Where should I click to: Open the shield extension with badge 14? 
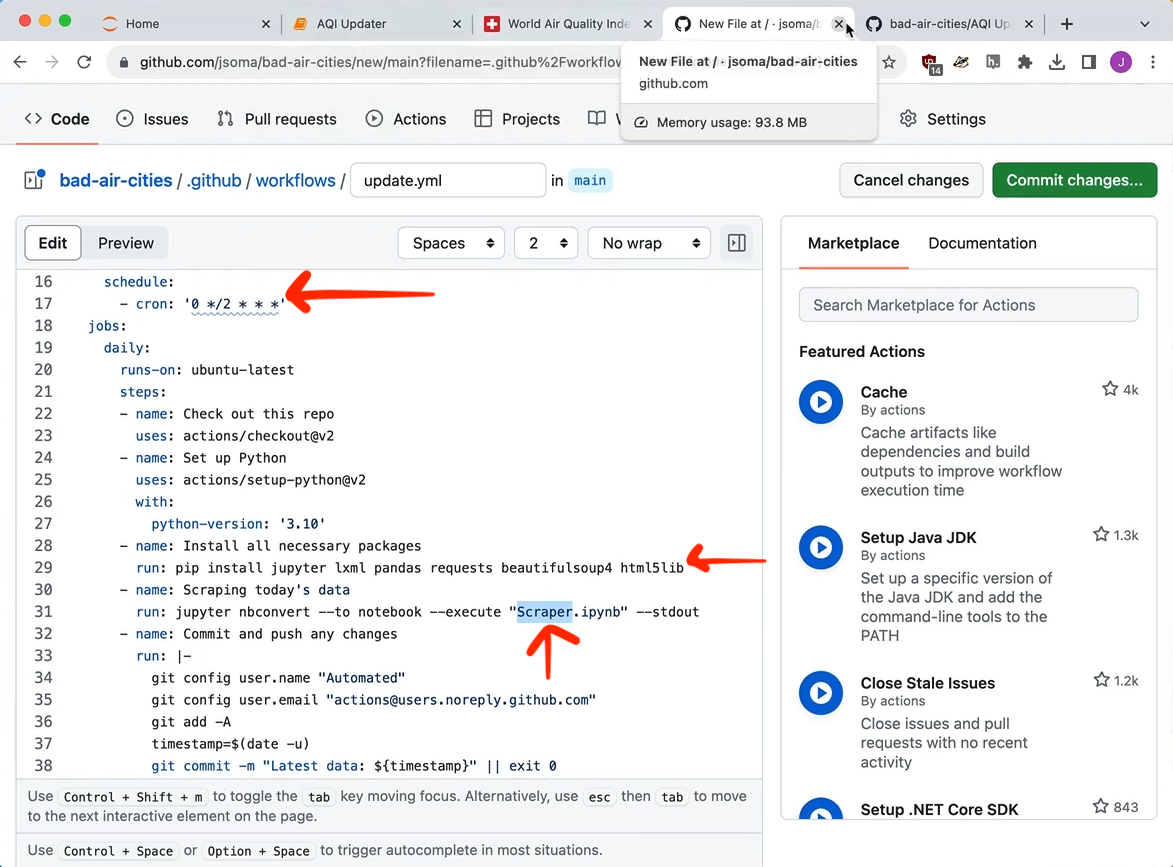click(x=930, y=63)
